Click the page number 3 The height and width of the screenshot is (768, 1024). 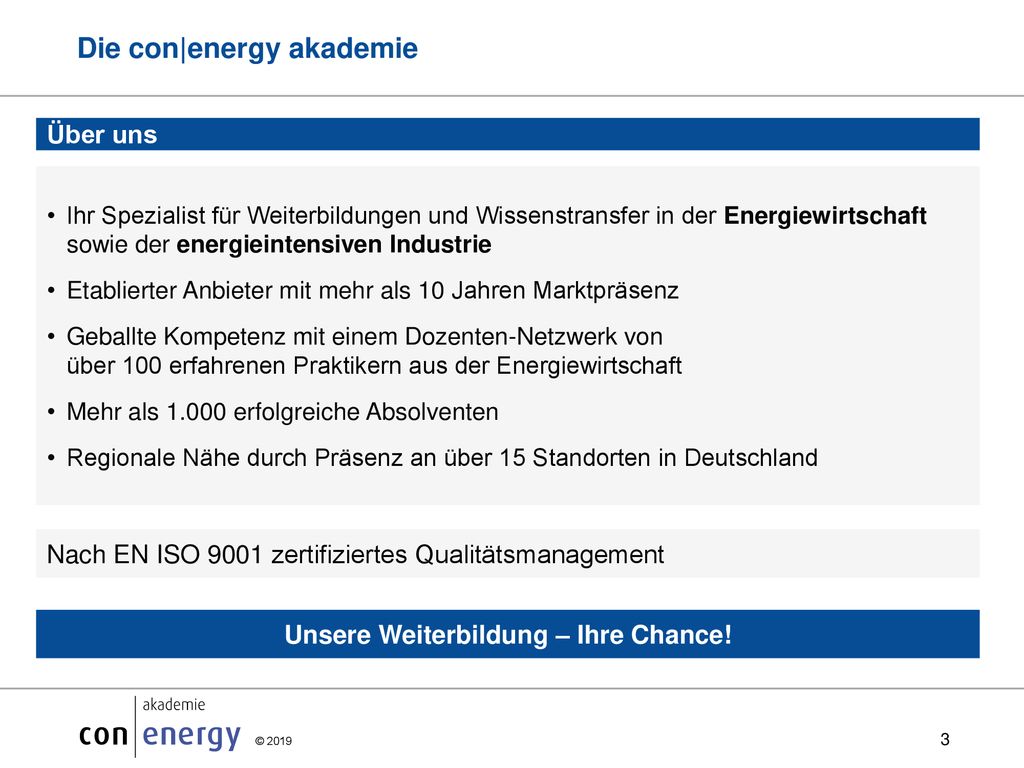(x=944, y=739)
